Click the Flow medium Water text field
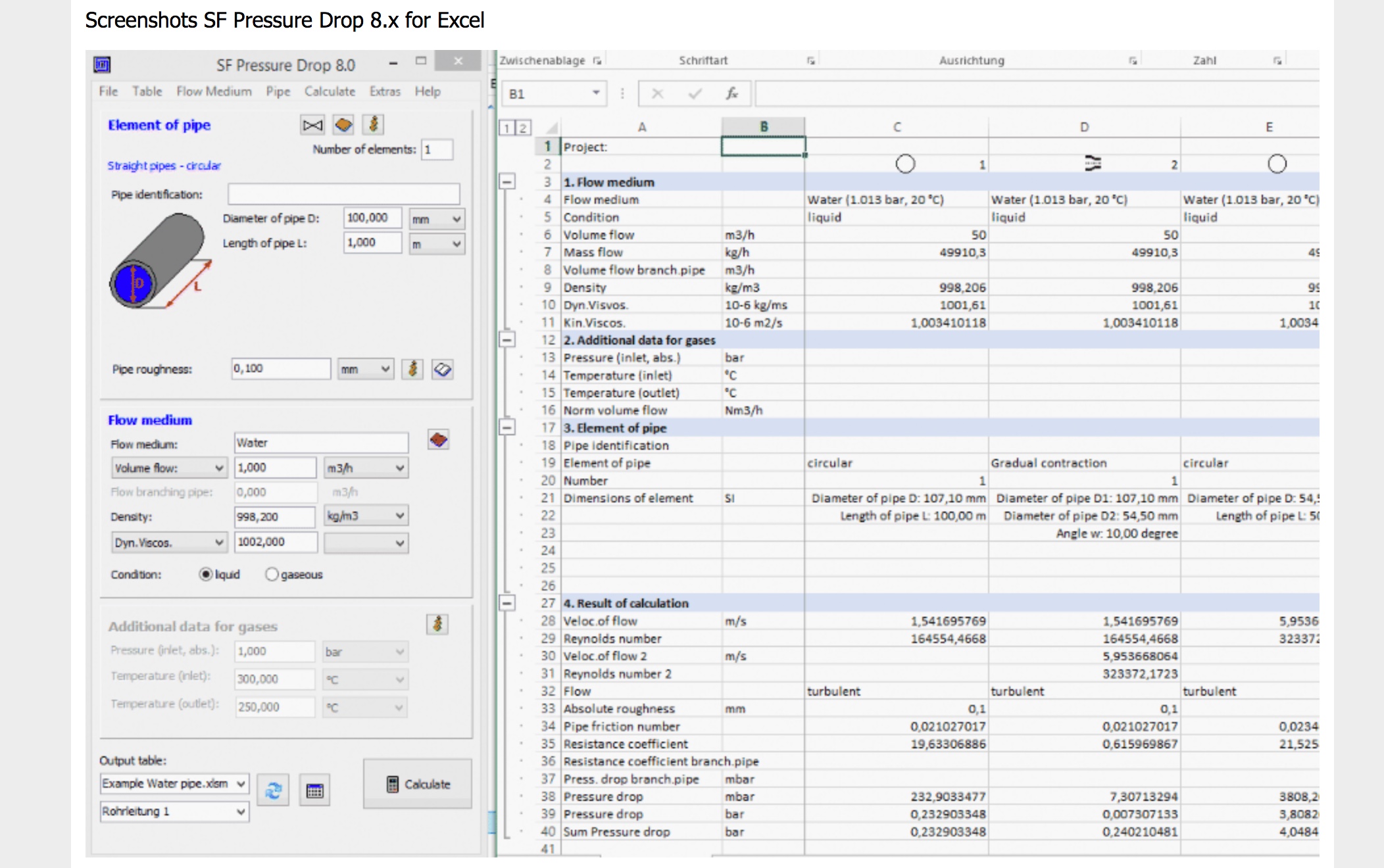 click(x=321, y=443)
